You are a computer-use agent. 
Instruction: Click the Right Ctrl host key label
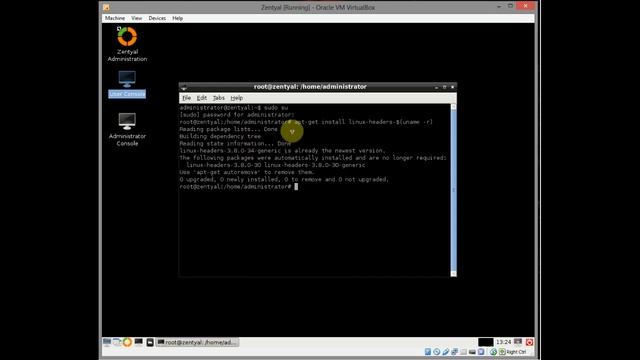(516, 352)
